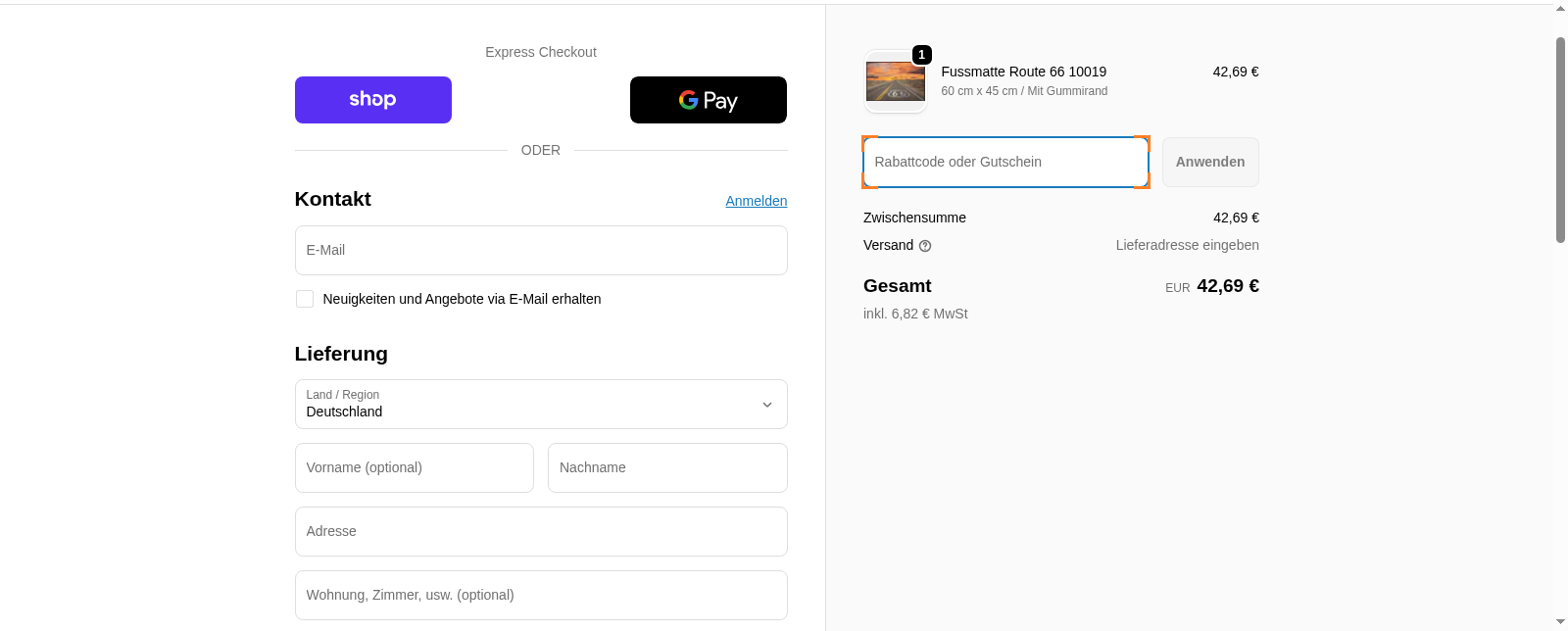
Task: Open the Land / Region dropdown
Action: point(540,404)
